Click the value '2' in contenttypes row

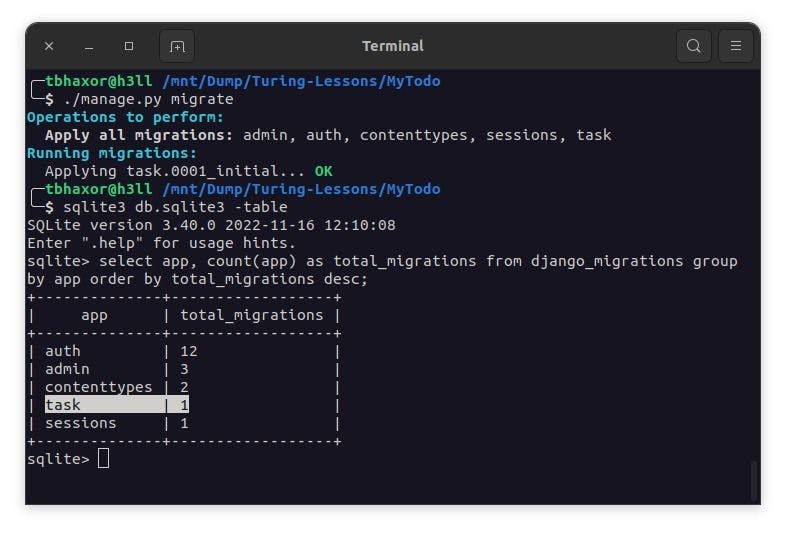(x=184, y=387)
